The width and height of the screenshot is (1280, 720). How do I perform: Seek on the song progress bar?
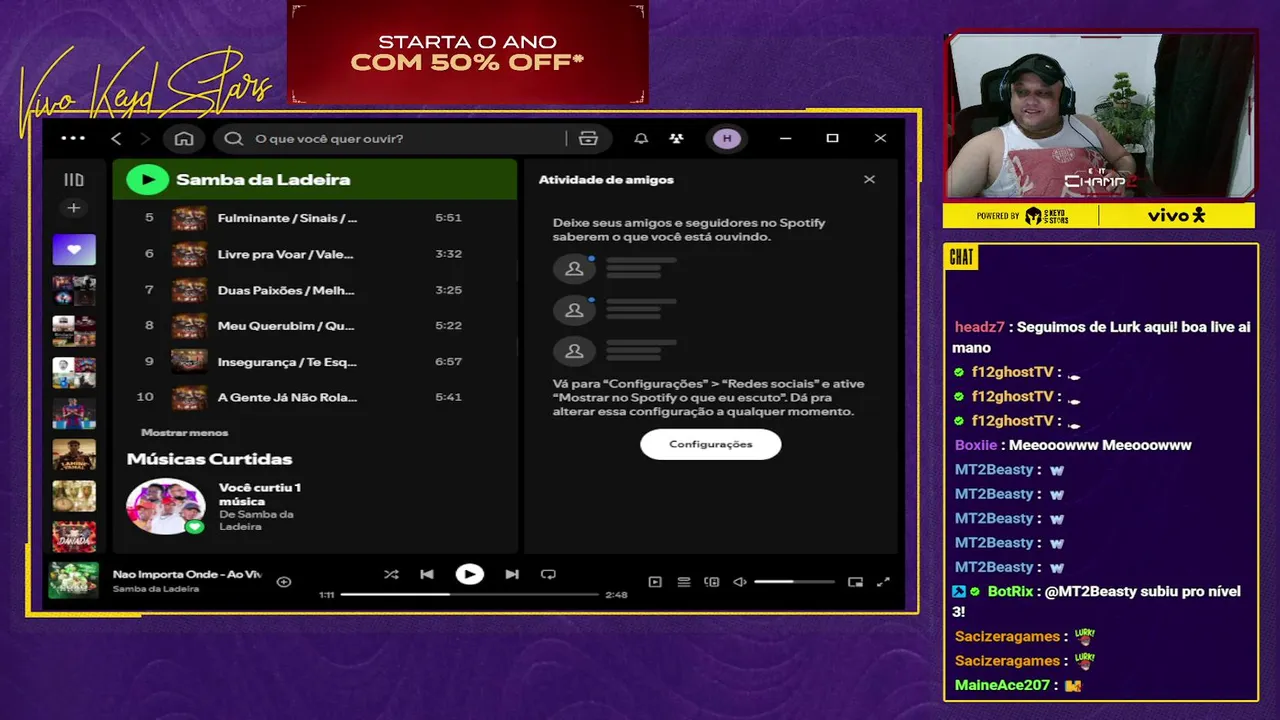click(x=469, y=594)
